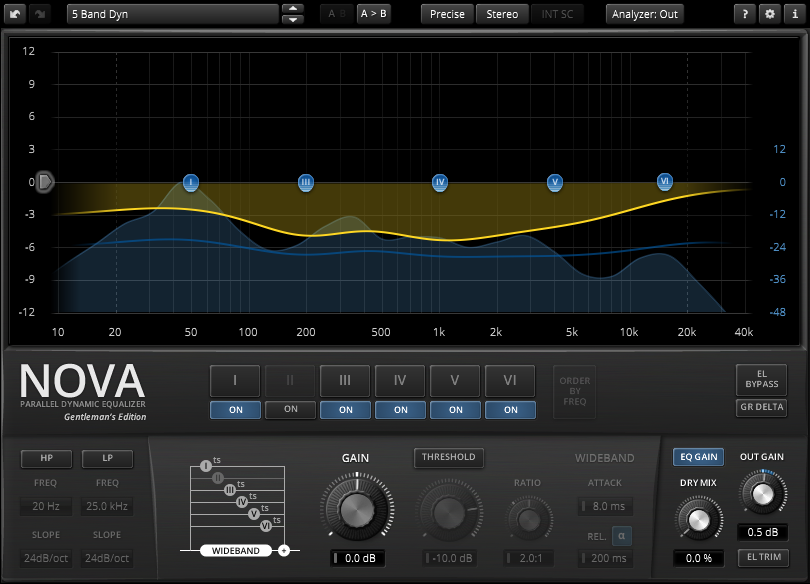Click the GR DELTA button
This screenshot has width=810, height=584.
761,407
